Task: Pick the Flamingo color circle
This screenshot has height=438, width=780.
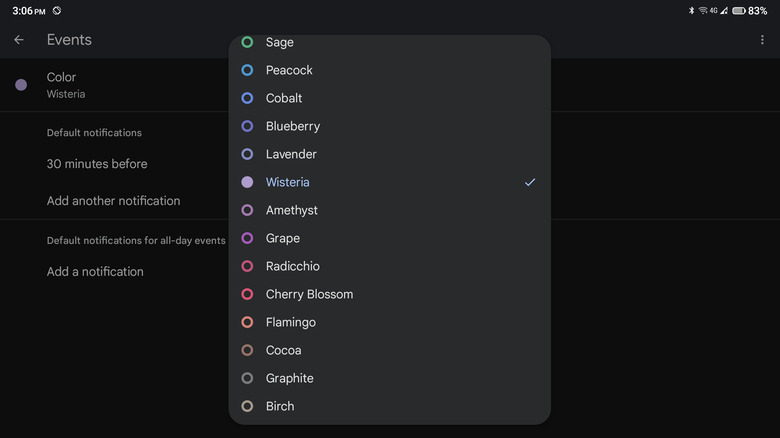Action: 247,322
